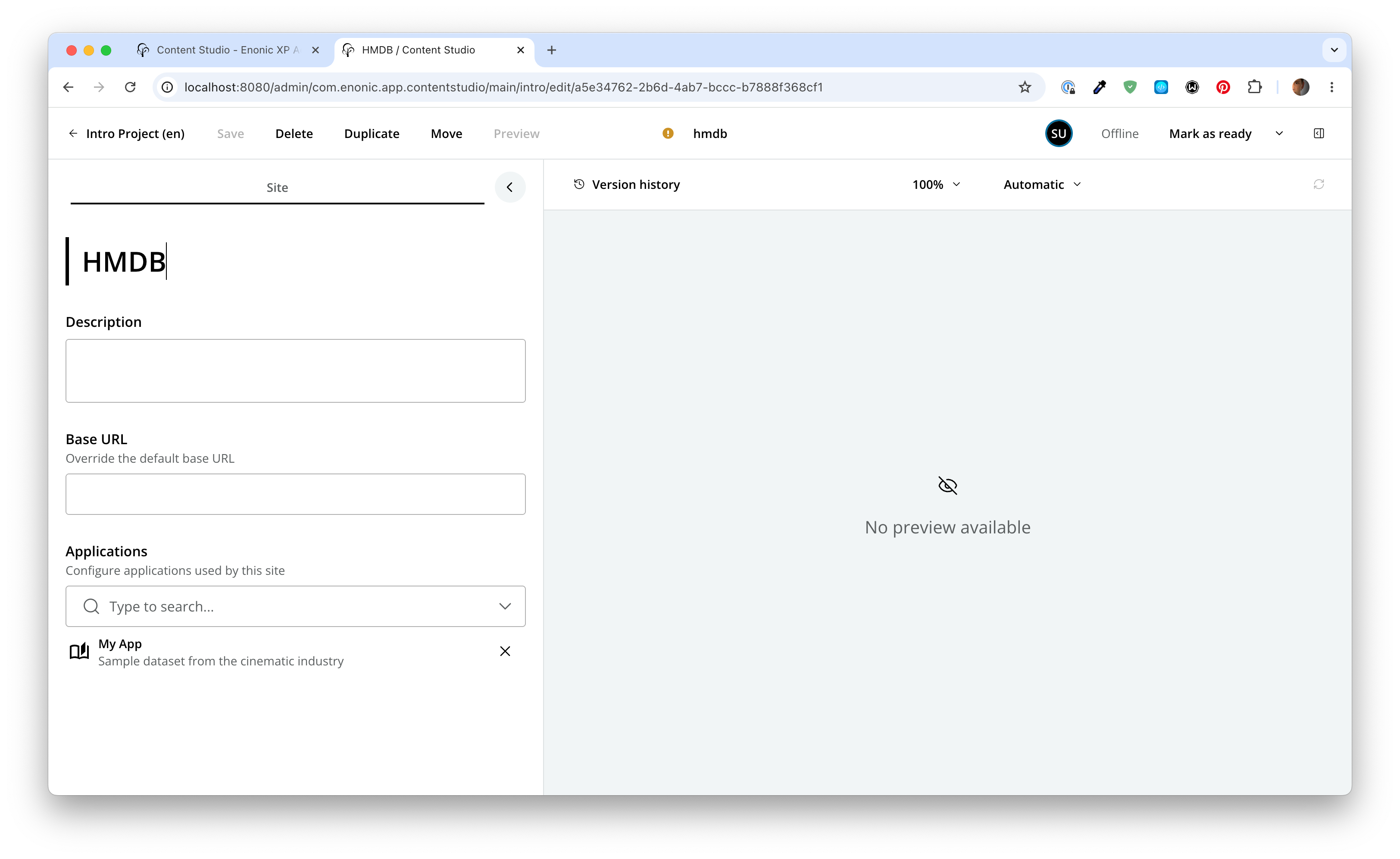Open the tab search dropdown

click(x=1334, y=50)
